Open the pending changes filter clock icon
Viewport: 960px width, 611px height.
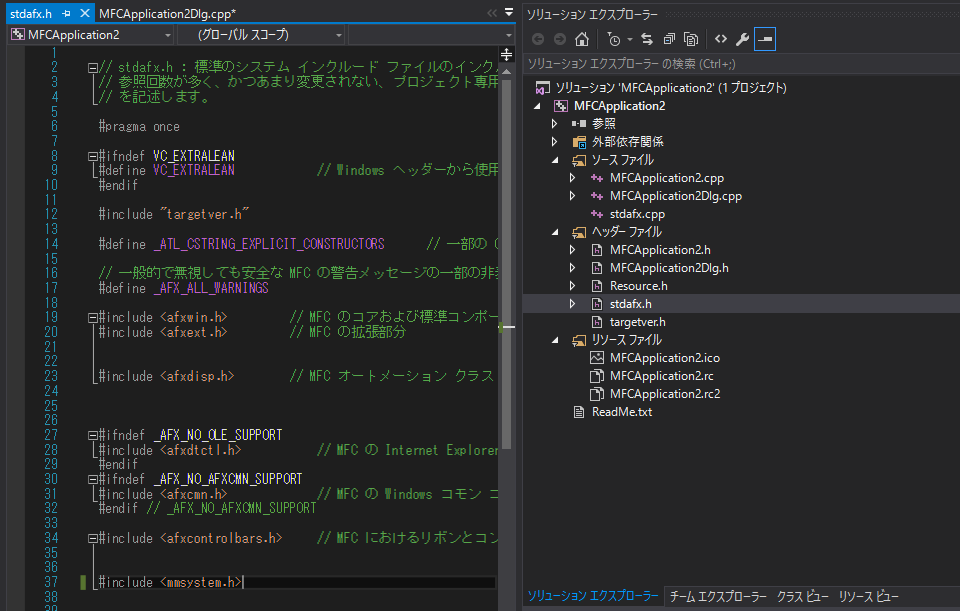point(613,39)
